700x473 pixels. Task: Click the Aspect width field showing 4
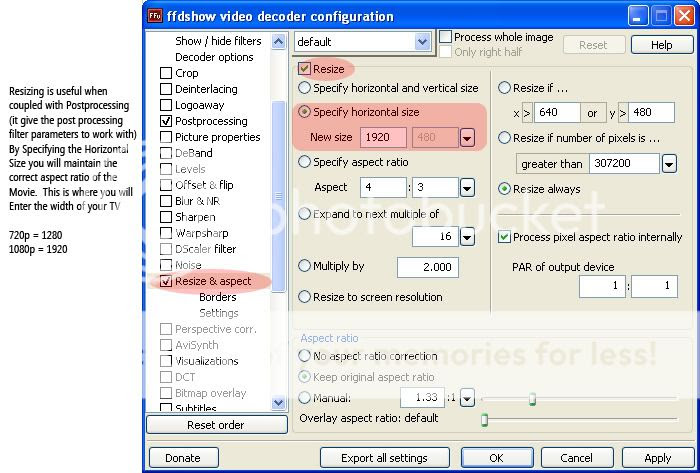point(383,187)
